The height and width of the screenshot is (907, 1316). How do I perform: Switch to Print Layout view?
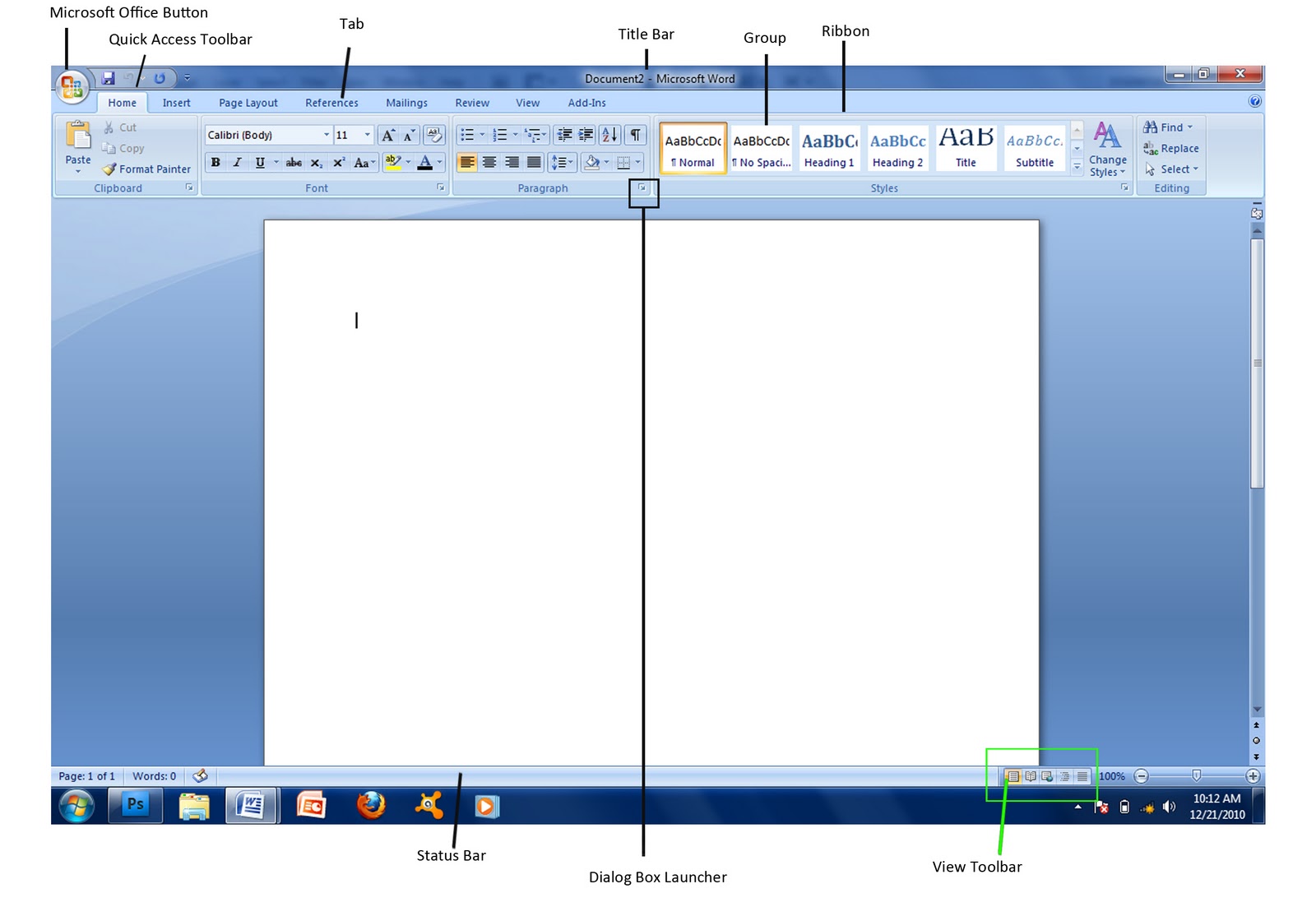pos(1013,776)
